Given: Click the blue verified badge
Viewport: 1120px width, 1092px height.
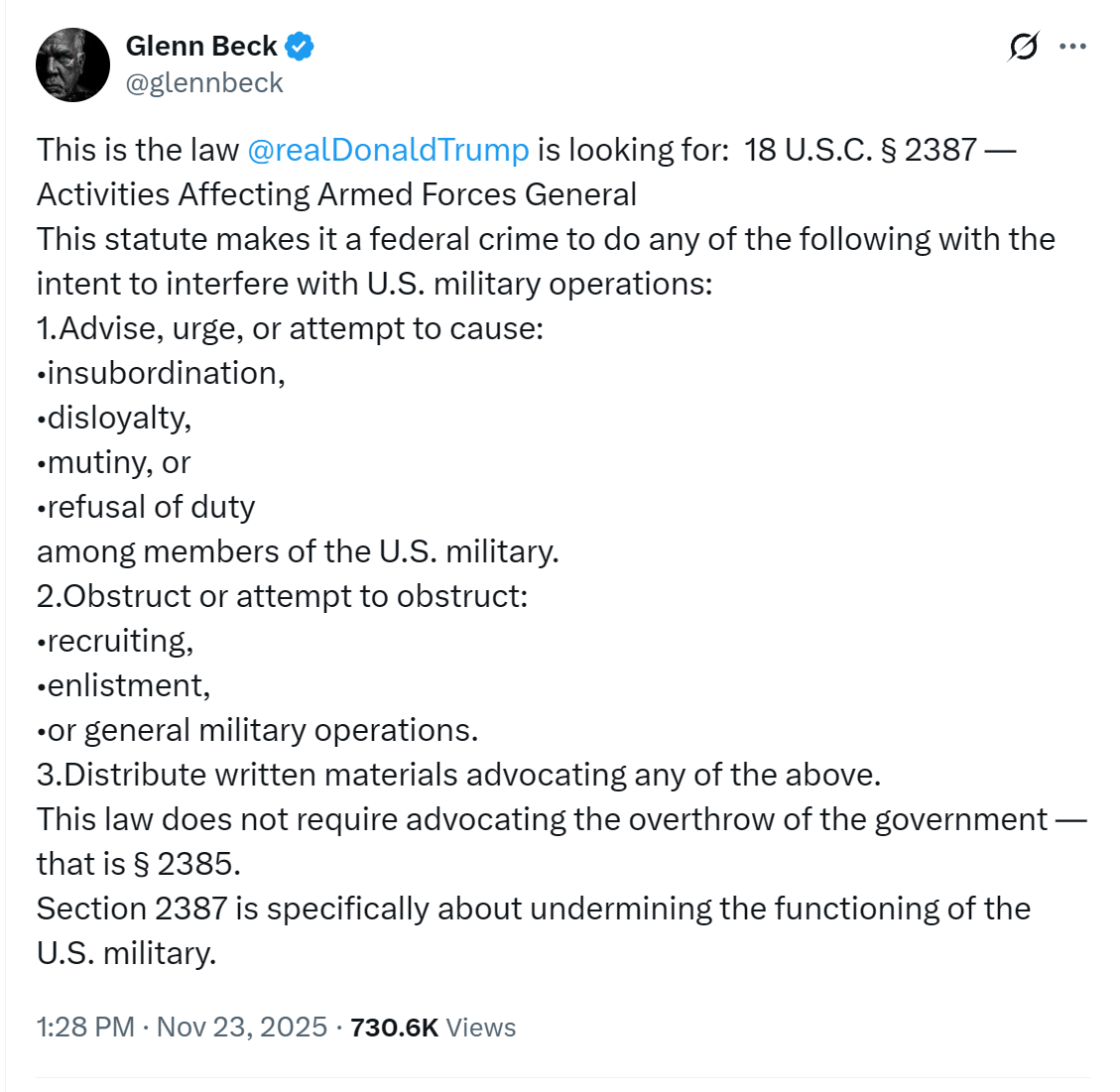Looking at the screenshot, I should coord(300,46).
